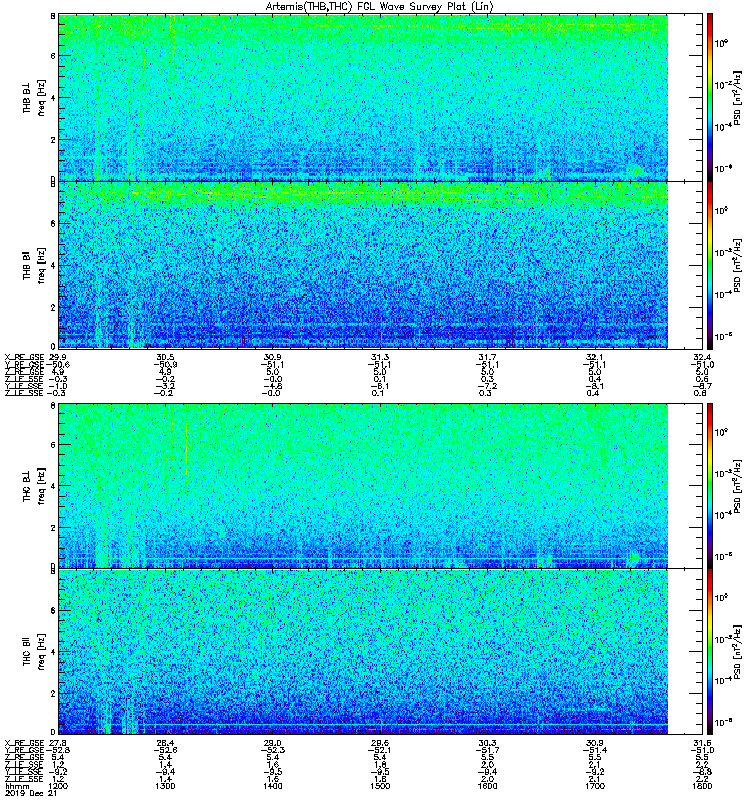Click the 1200 time tick label
The height and width of the screenshot is (800, 750).
(57, 786)
